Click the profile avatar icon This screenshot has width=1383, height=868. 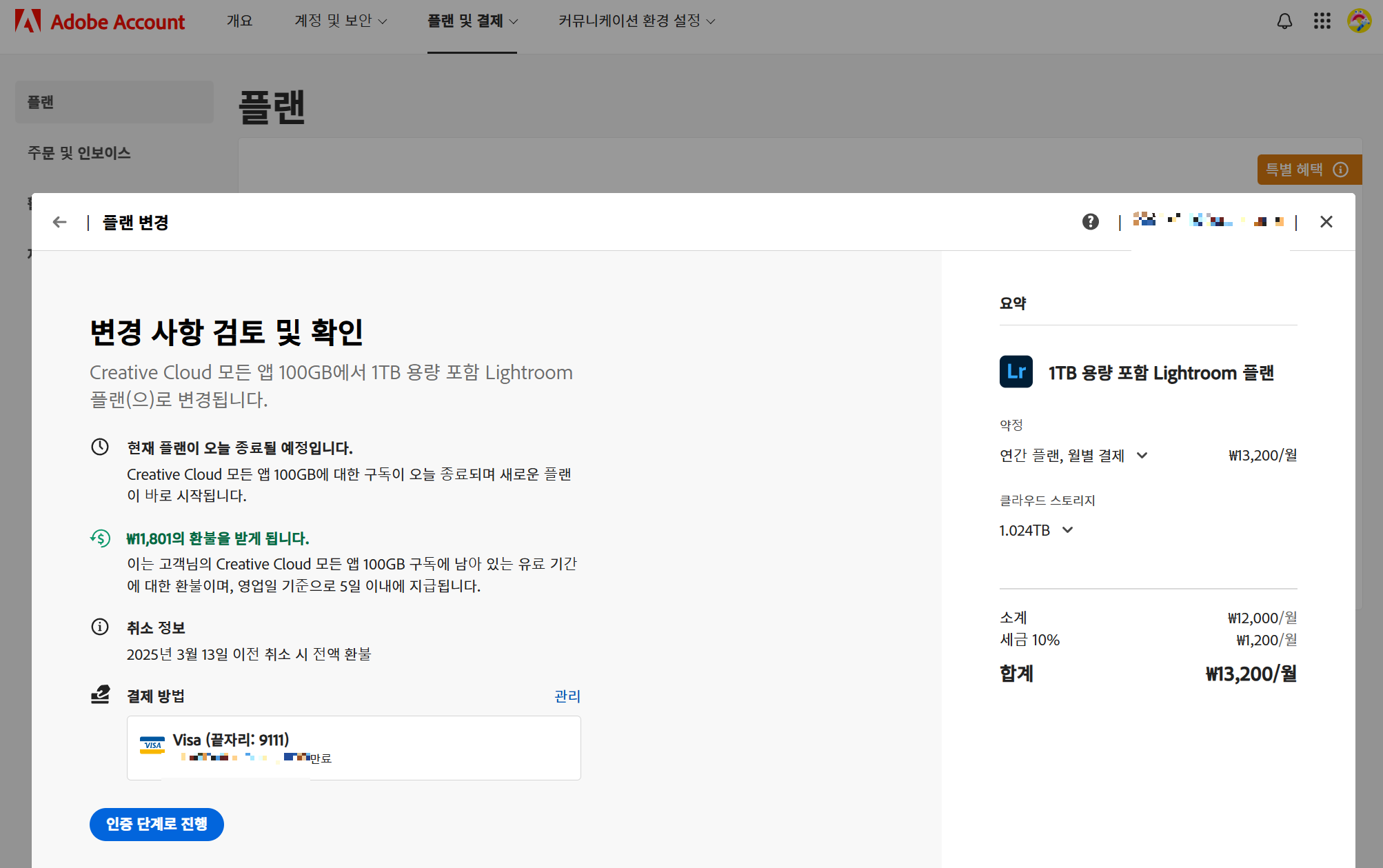click(1359, 21)
